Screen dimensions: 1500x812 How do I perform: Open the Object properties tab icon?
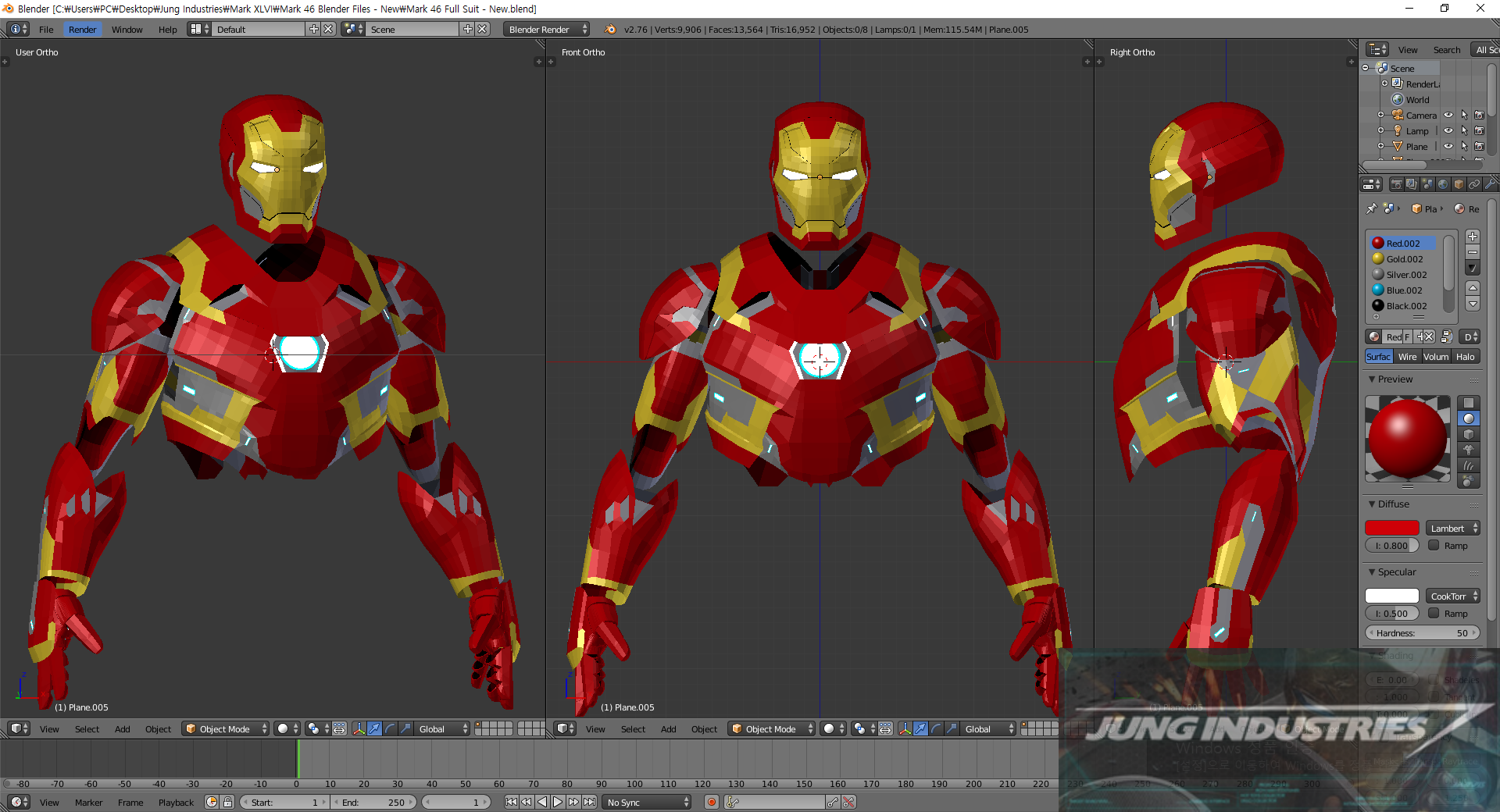click(x=1459, y=184)
